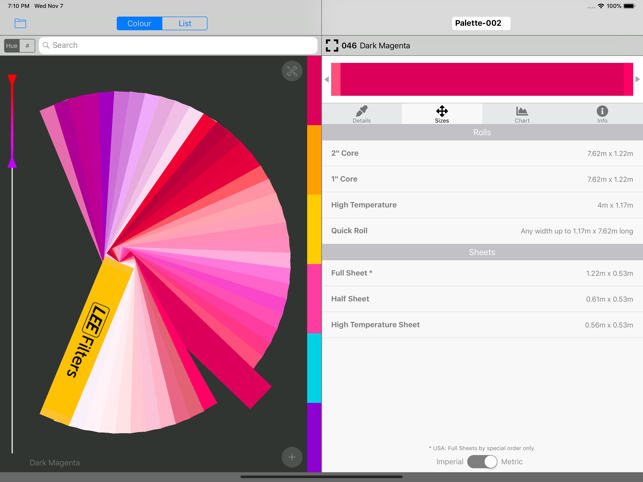The width and height of the screenshot is (643, 482).
Task: Select the cyan strip in colour bar
Action: pyautogui.click(x=314, y=368)
